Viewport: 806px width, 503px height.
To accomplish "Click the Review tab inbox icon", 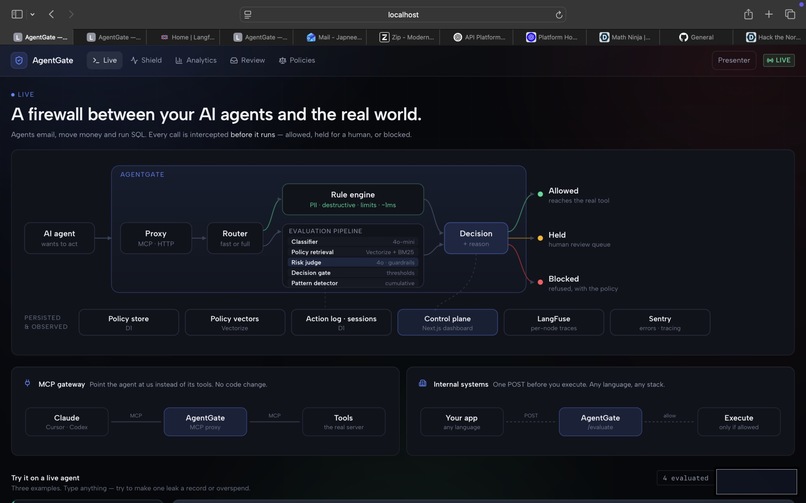I will click(x=234, y=61).
